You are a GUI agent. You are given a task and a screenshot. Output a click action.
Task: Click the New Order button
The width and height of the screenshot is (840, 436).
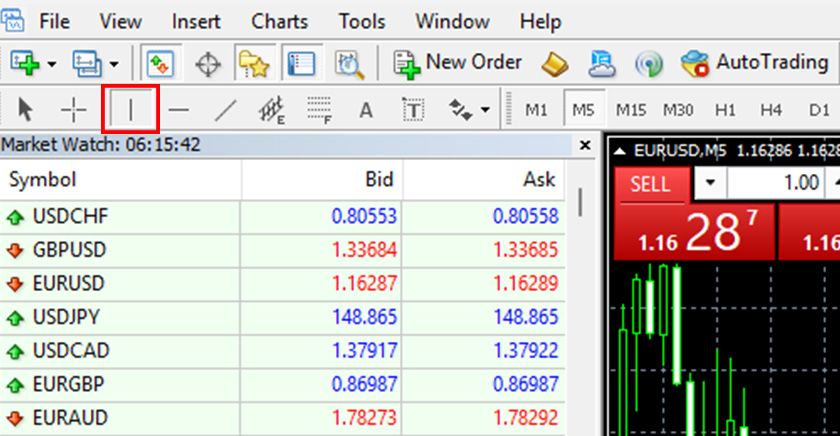[x=458, y=63]
